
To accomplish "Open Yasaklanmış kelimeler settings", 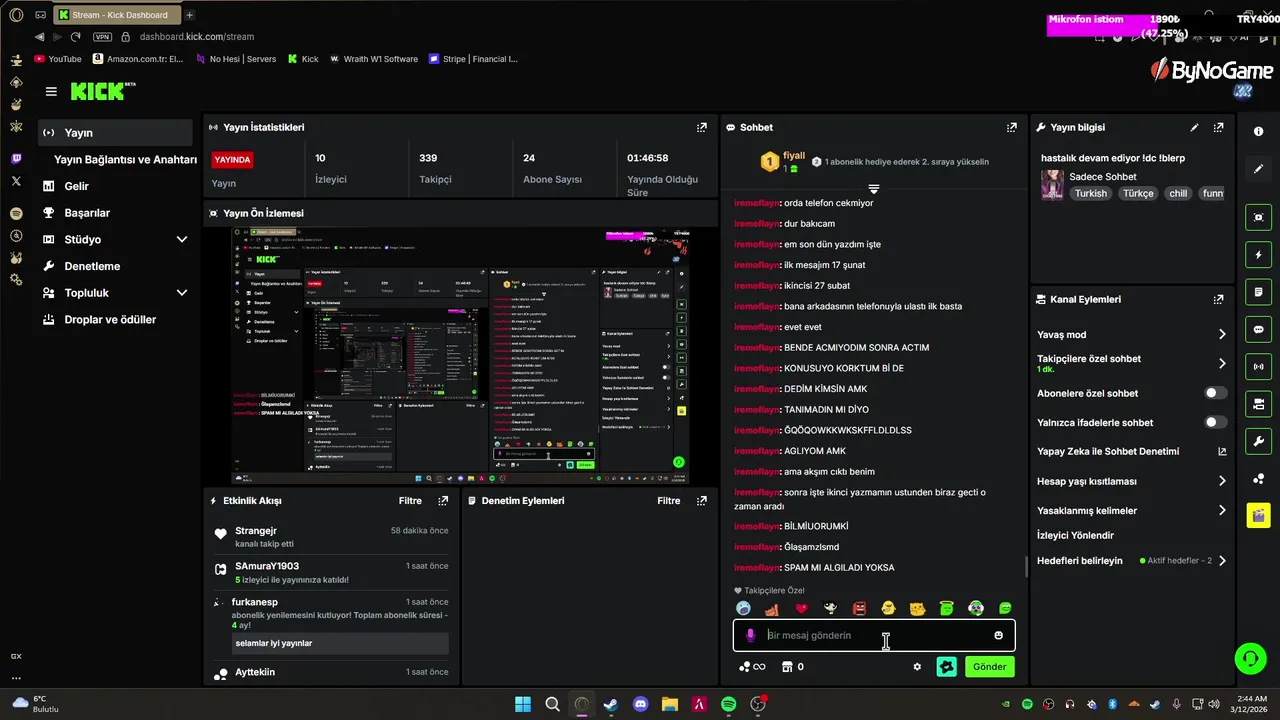I will coord(1222,510).
